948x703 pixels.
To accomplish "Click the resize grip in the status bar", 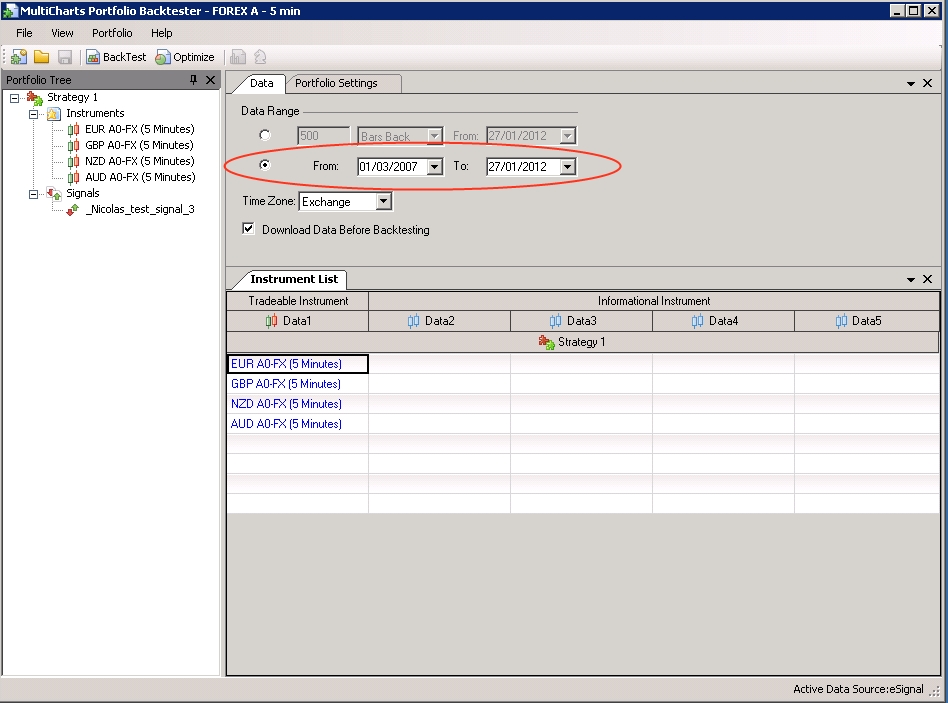I will 935,691.
